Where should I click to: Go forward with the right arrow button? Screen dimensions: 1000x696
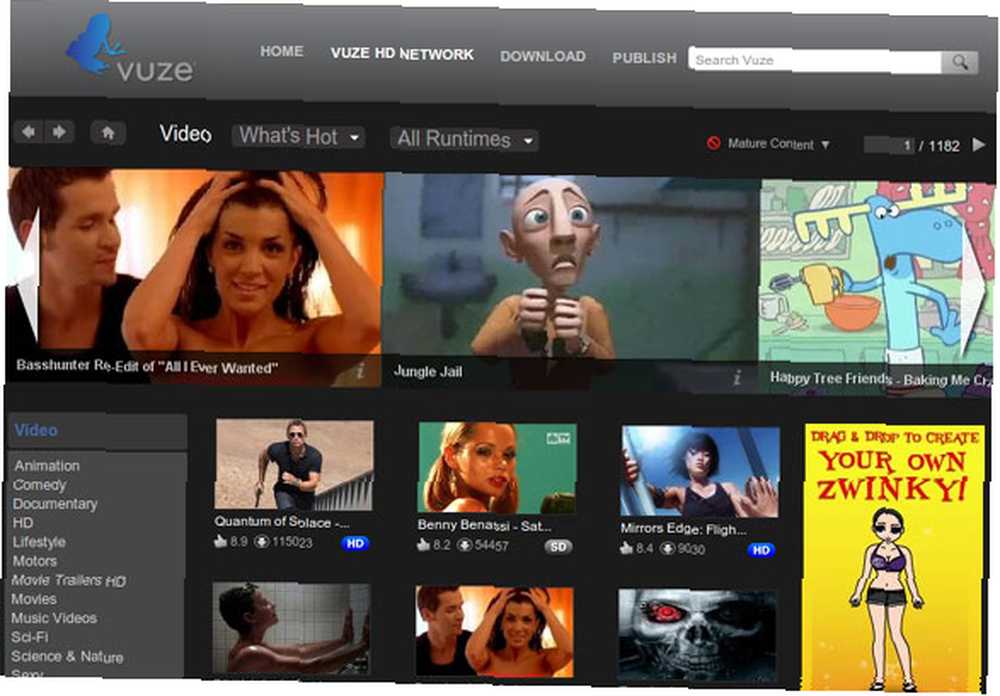59,132
